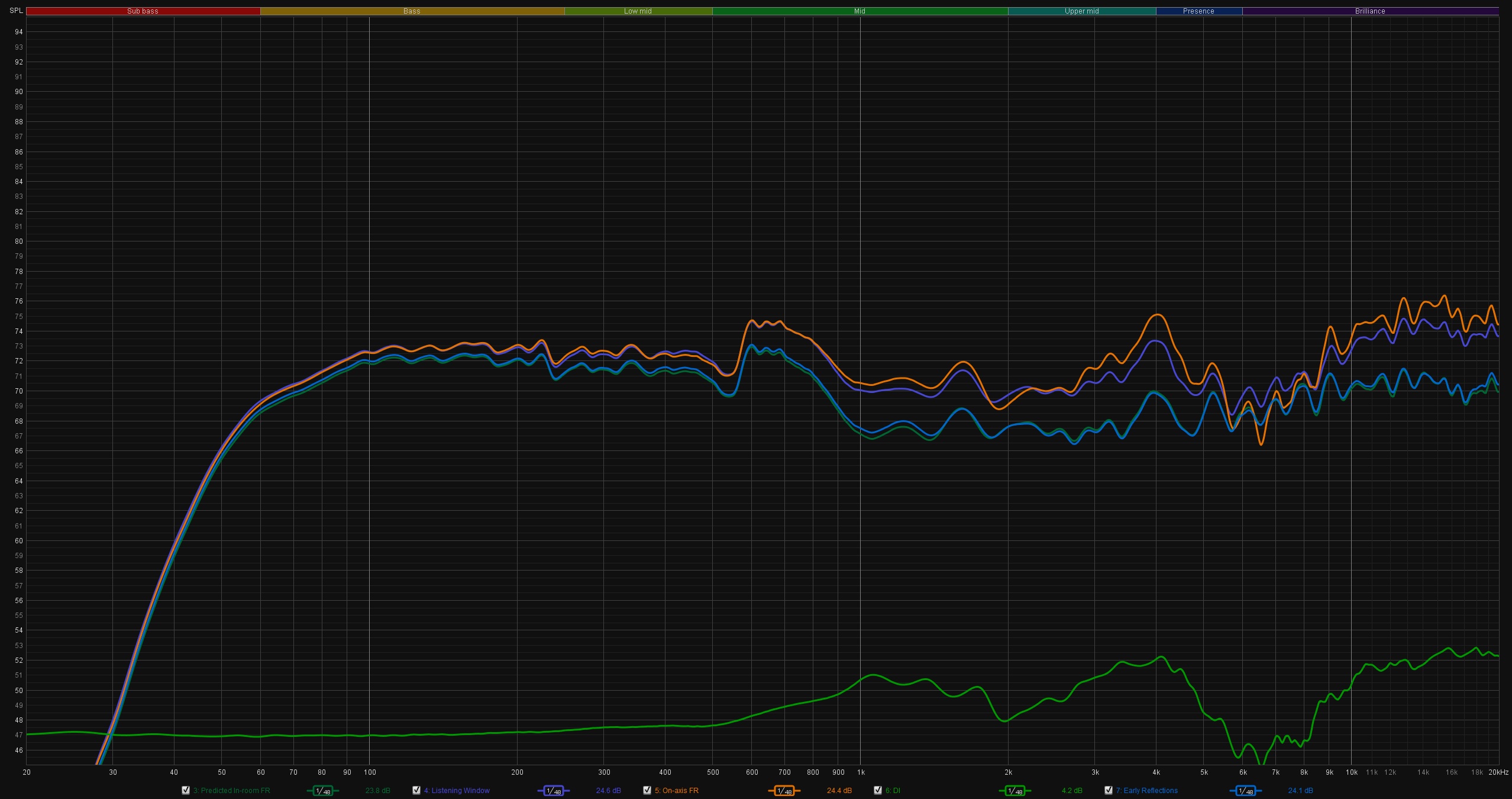This screenshot has width=1512, height=799.
Task: Click the SPL axis label
Action: tap(16, 11)
